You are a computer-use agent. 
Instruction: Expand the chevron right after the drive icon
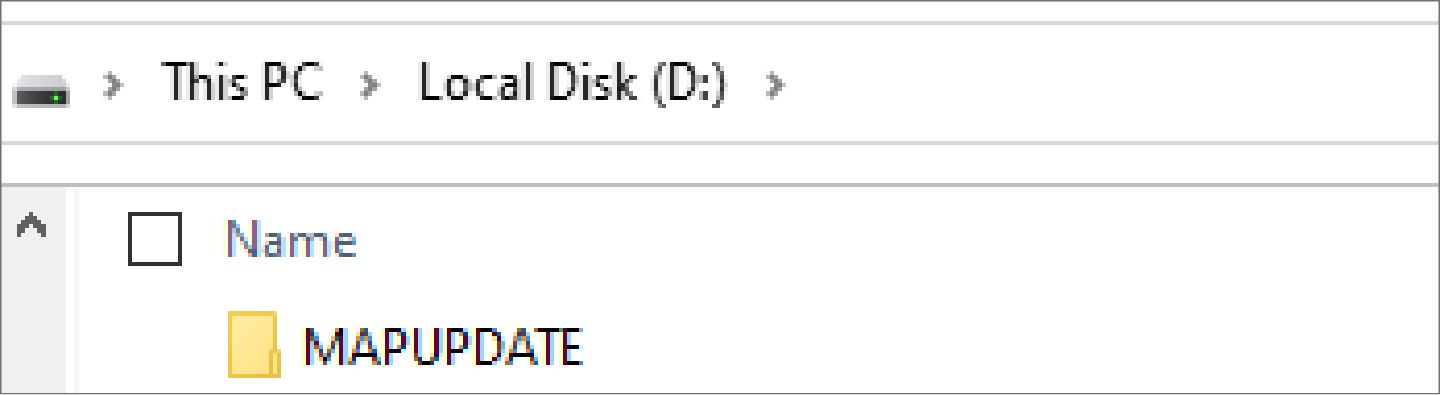115,84
